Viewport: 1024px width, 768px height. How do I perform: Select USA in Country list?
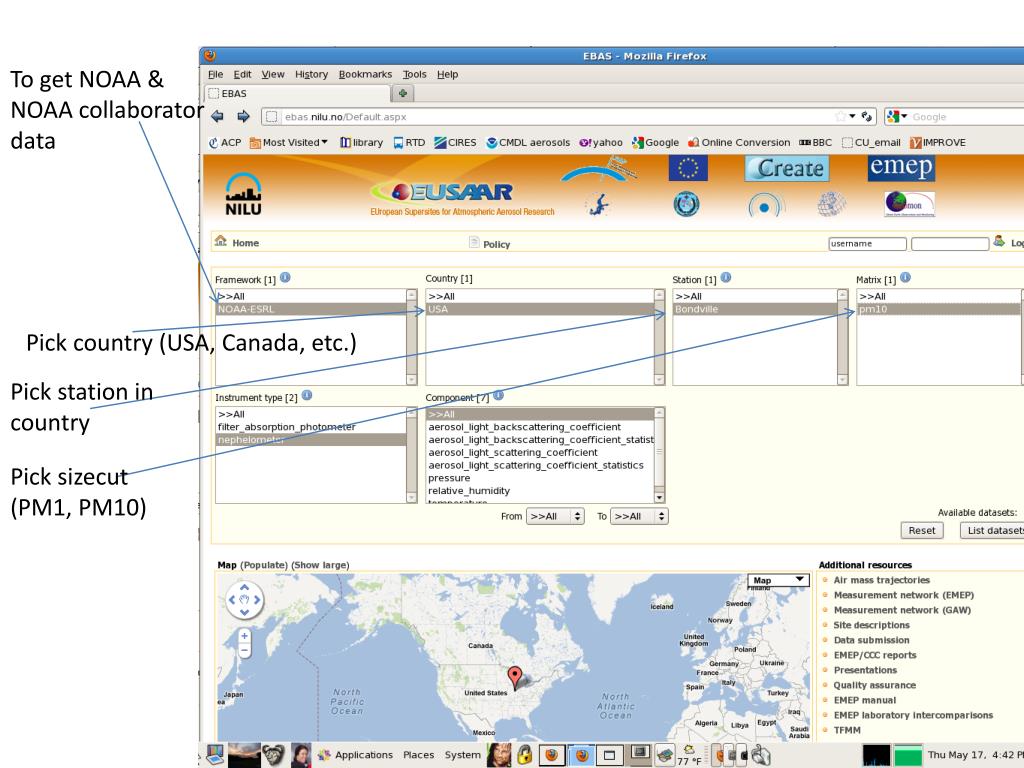[x=539, y=309]
